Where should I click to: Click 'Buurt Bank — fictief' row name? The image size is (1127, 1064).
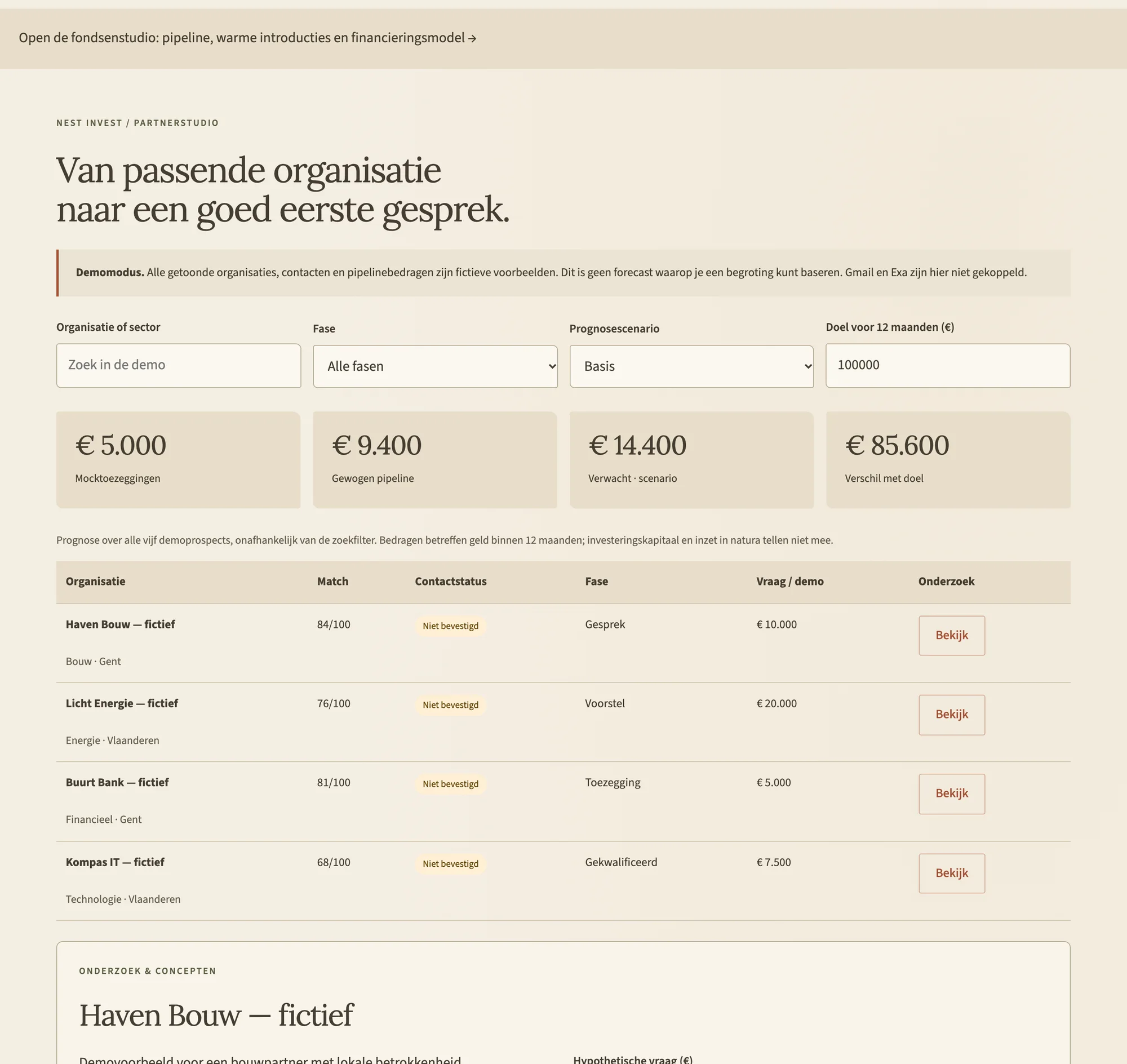coord(117,783)
